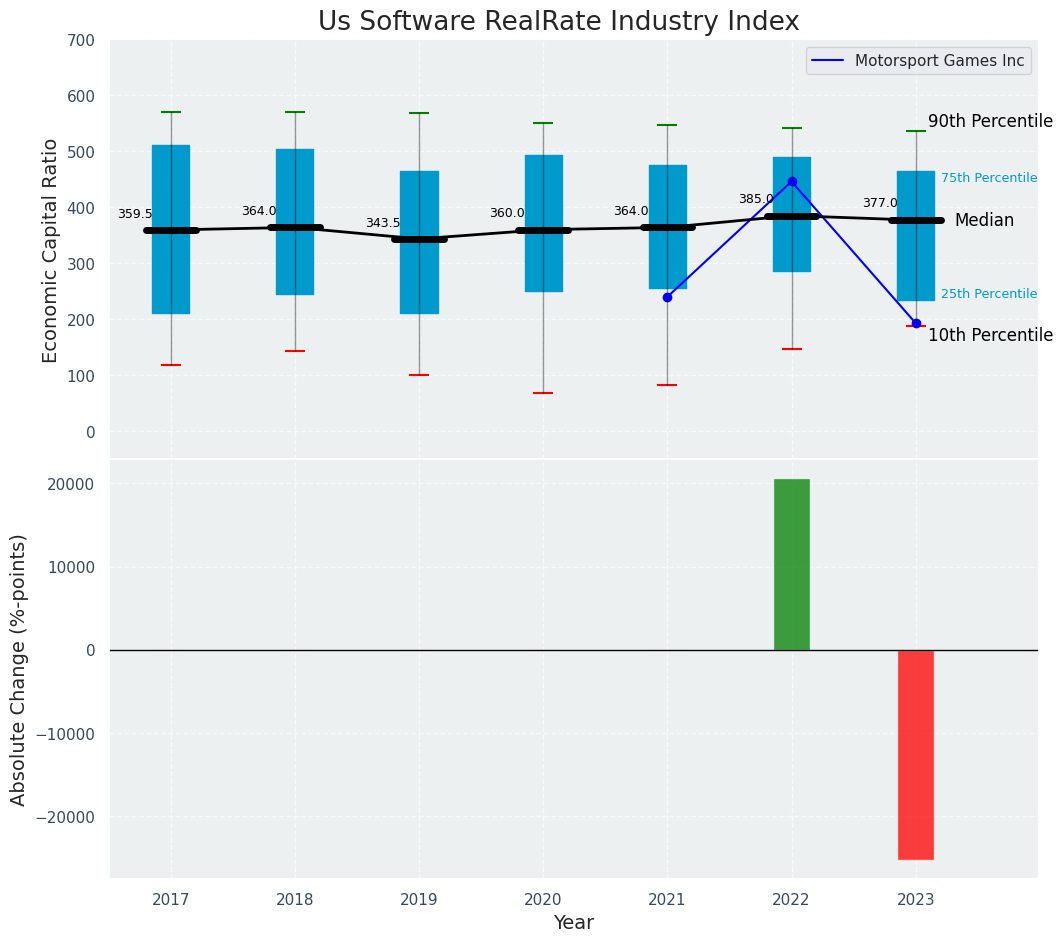Click the blue 2017 box plot body
The width and height of the screenshot is (1063, 942).
click(x=171, y=229)
